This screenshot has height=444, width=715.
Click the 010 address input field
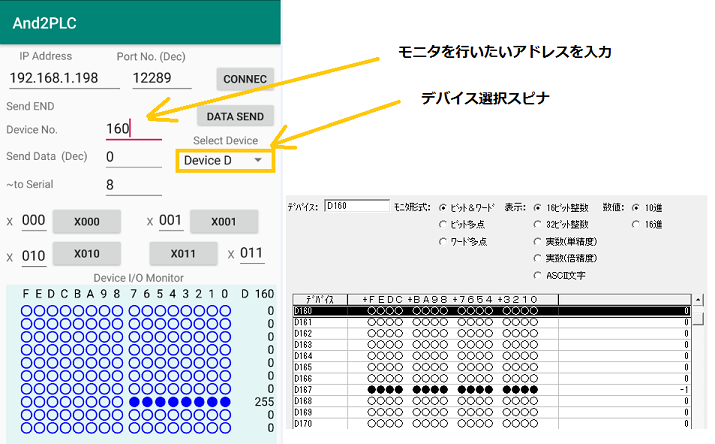point(34,256)
